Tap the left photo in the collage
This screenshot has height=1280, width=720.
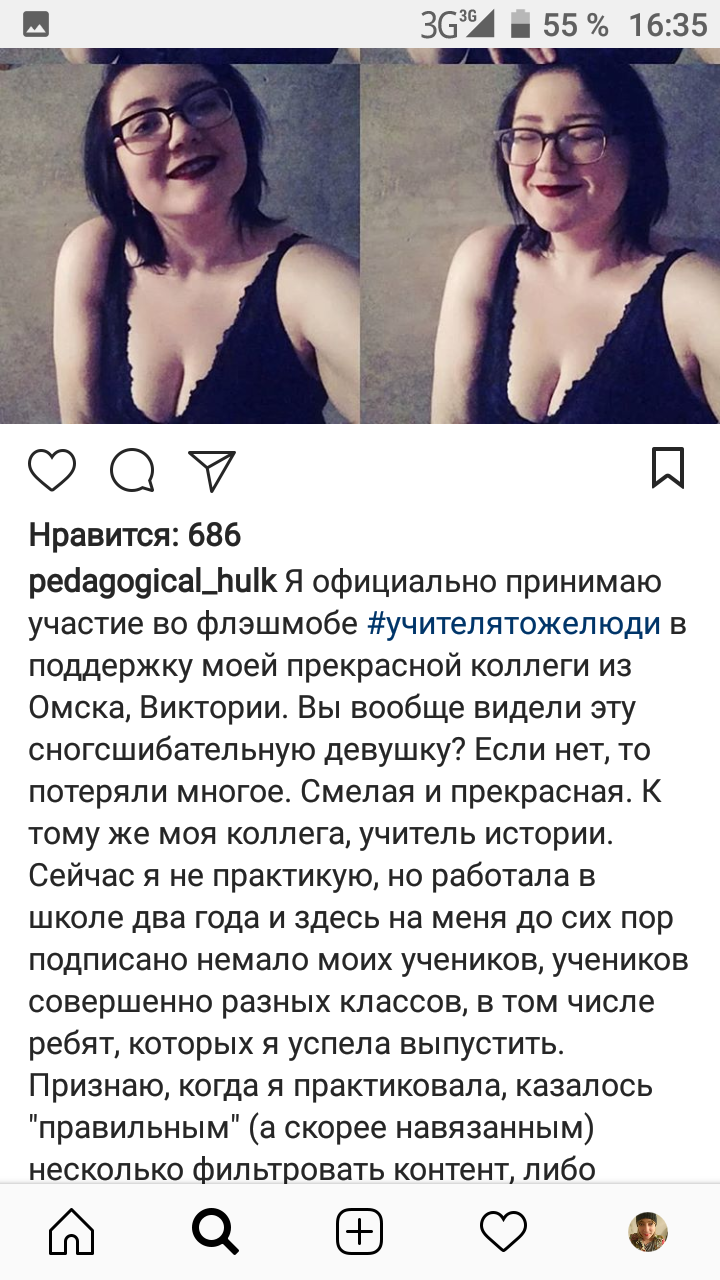point(180,236)
